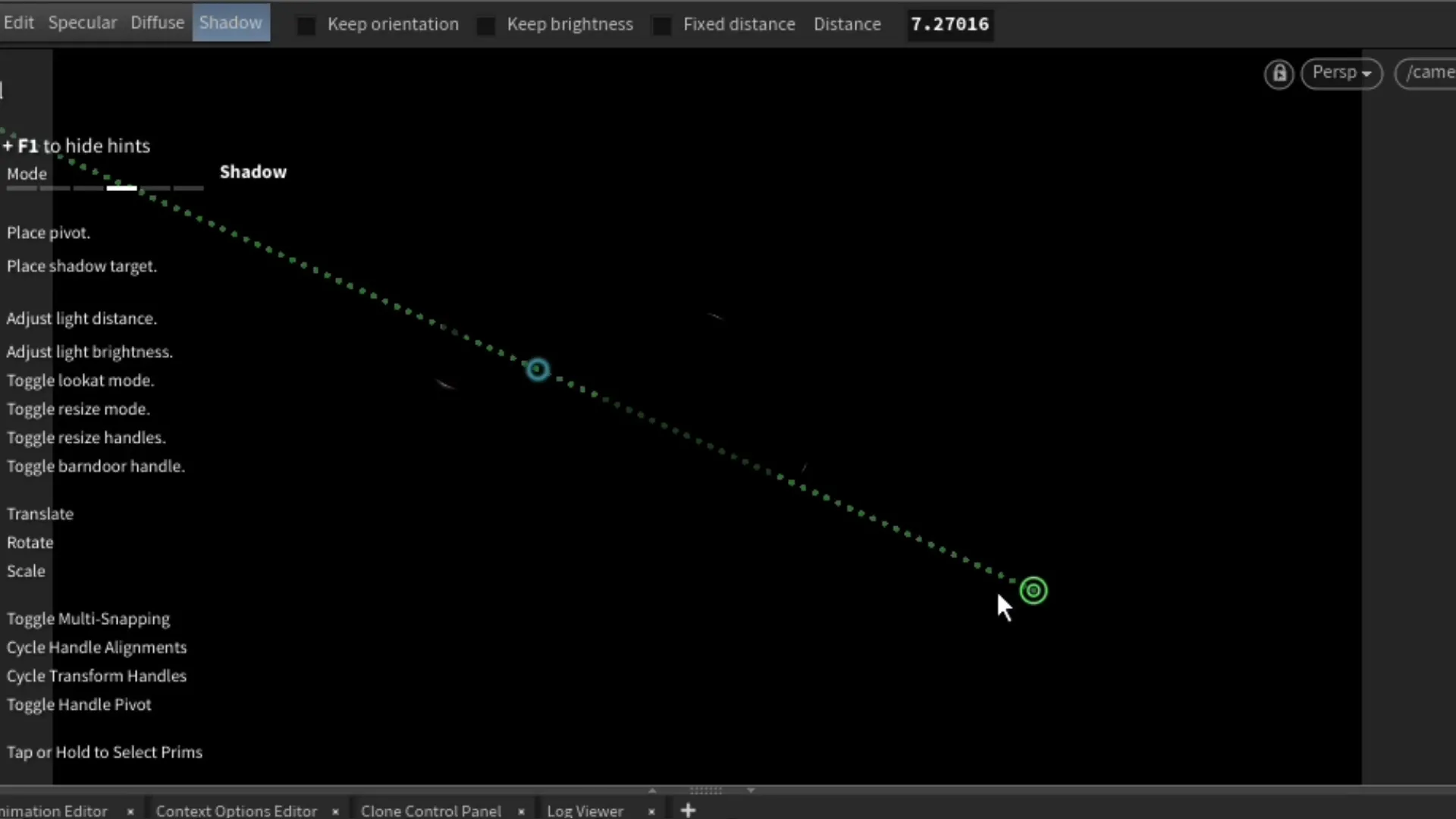This screenshot has height=819, width=1456.
Task: Open the camera path dropdown
Action: click(x=1427, y=73)
